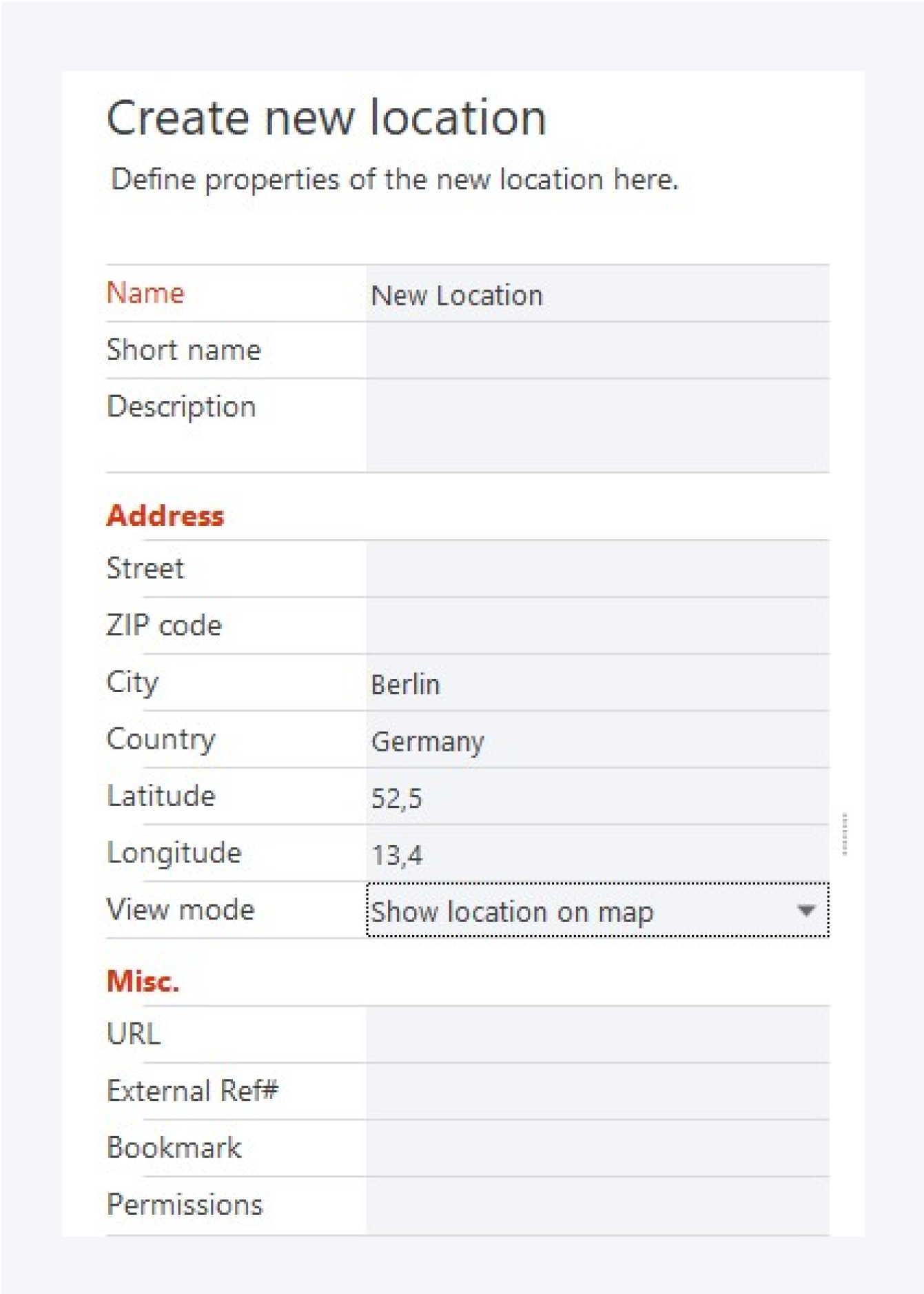Viewport: 924px width, 1294px height.
Task: Click the ZIP code input field
Action: 597,626
